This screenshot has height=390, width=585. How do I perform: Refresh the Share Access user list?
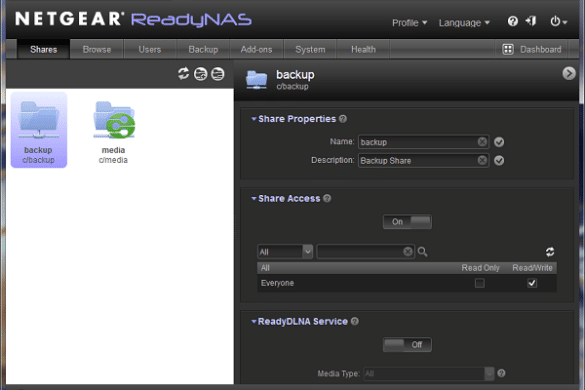550,252
